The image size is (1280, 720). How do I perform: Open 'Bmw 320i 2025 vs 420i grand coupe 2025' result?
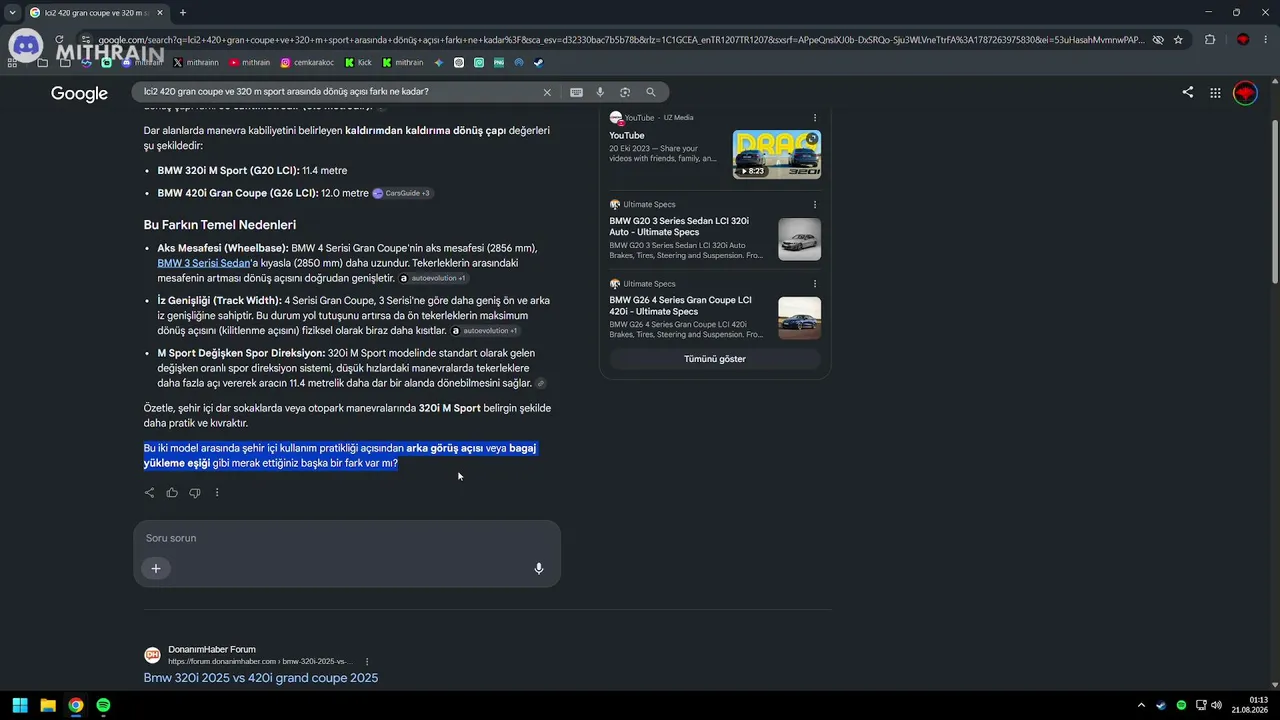(261, 678)
